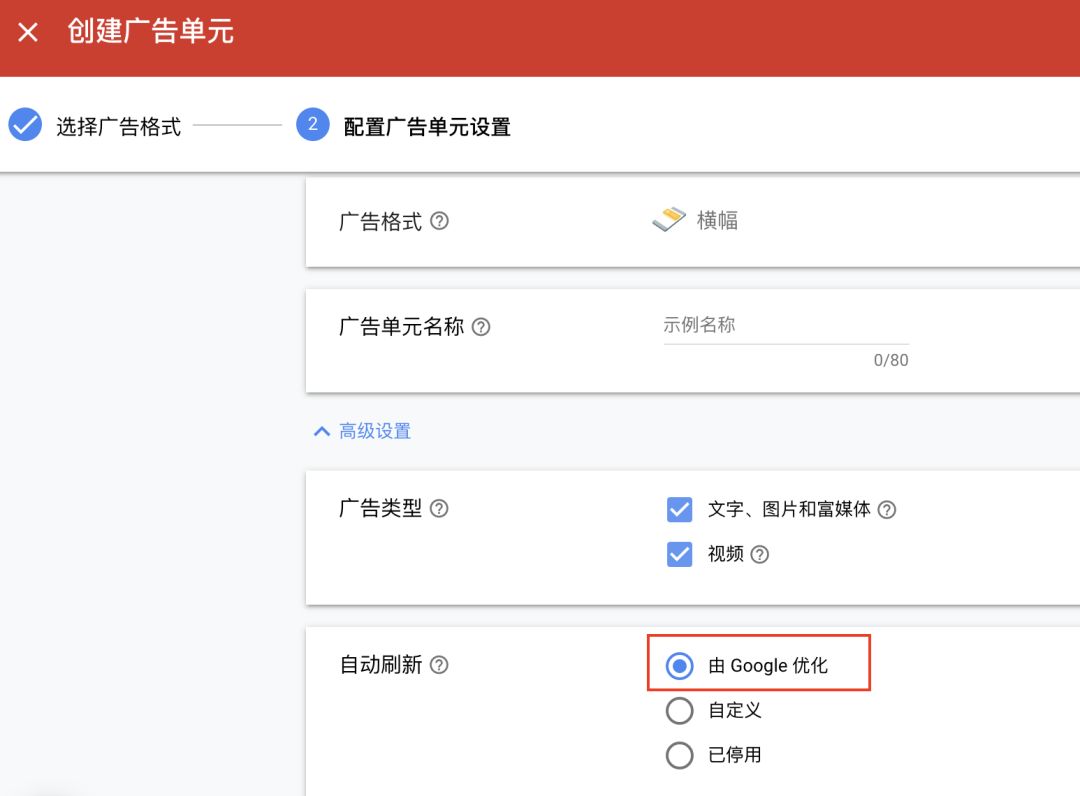The width and height of the screenshot is (1080, 796).
Task: Click help icon beside 文字、图片和富媒体
Action: (x=886, y=510)
